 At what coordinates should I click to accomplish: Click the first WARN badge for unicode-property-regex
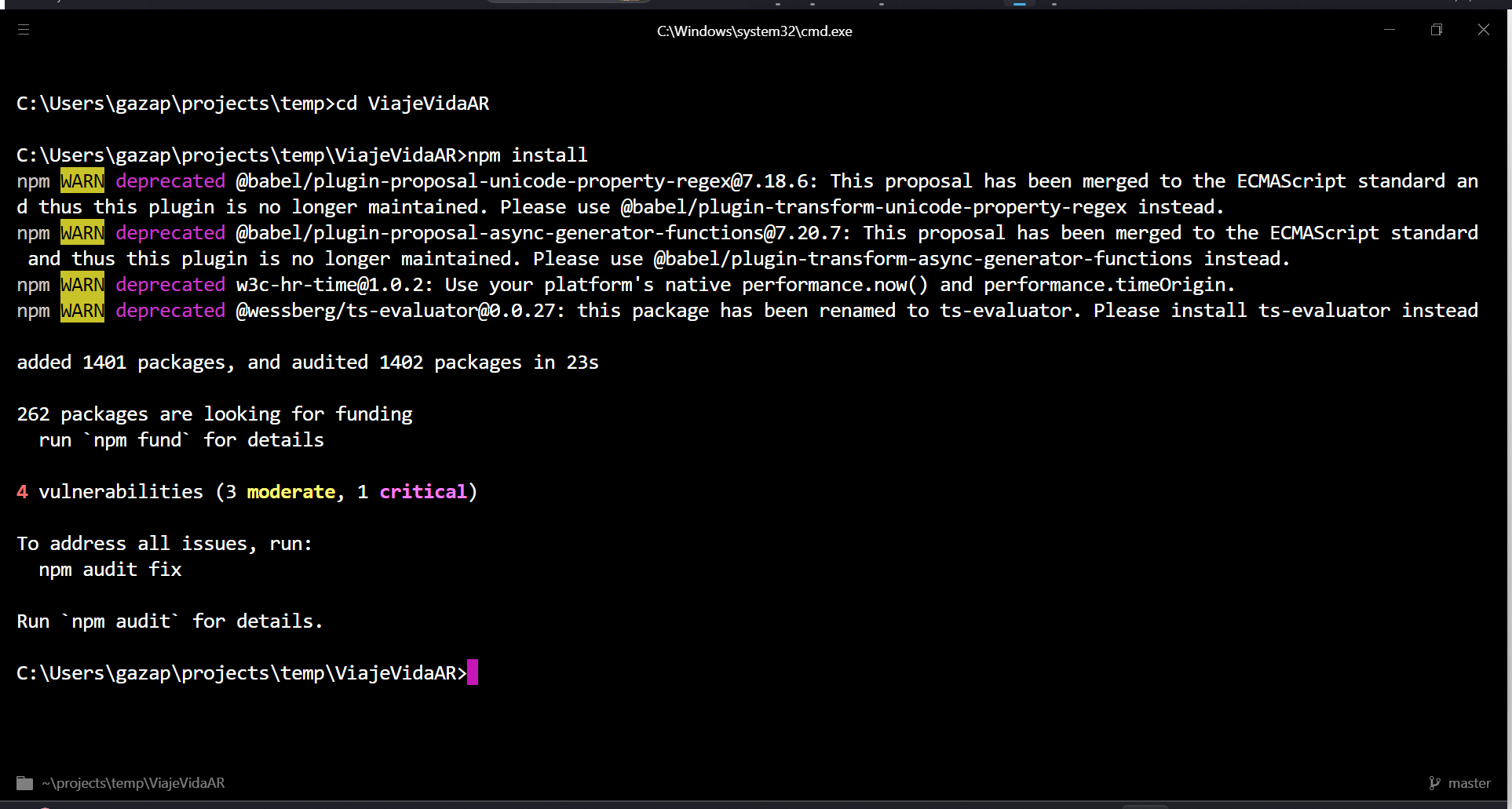82,181
